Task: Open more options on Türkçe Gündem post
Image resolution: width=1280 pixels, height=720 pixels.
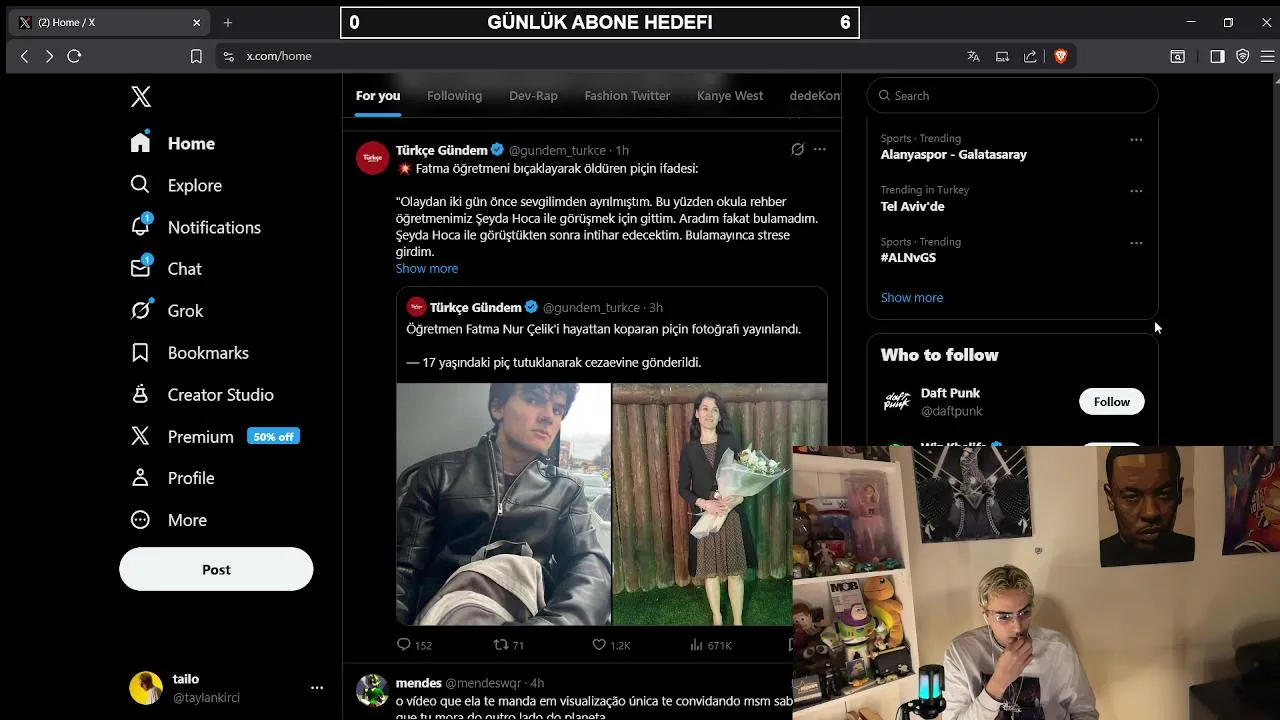Action: coord(820,149)
